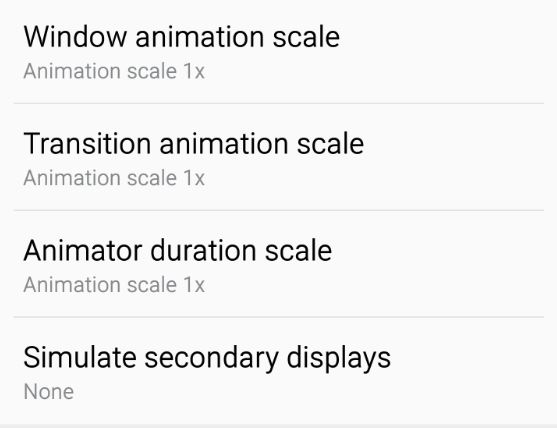The height and width of the screenshot is (428, 557).
Task: Open Animator duration scale setting
Action: (278, 264)
